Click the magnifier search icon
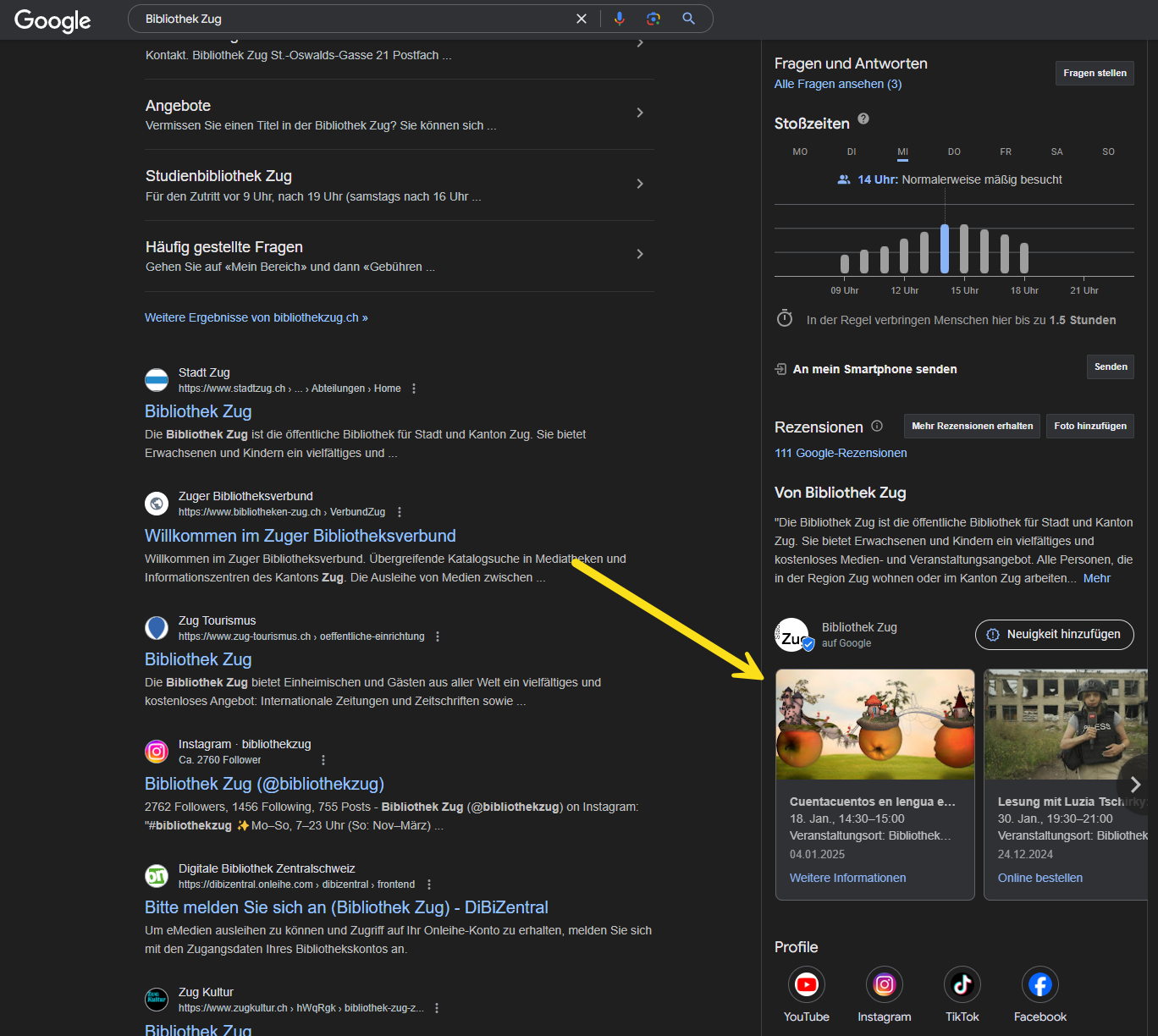The image size is (1158, 1036). pos(689,19)
